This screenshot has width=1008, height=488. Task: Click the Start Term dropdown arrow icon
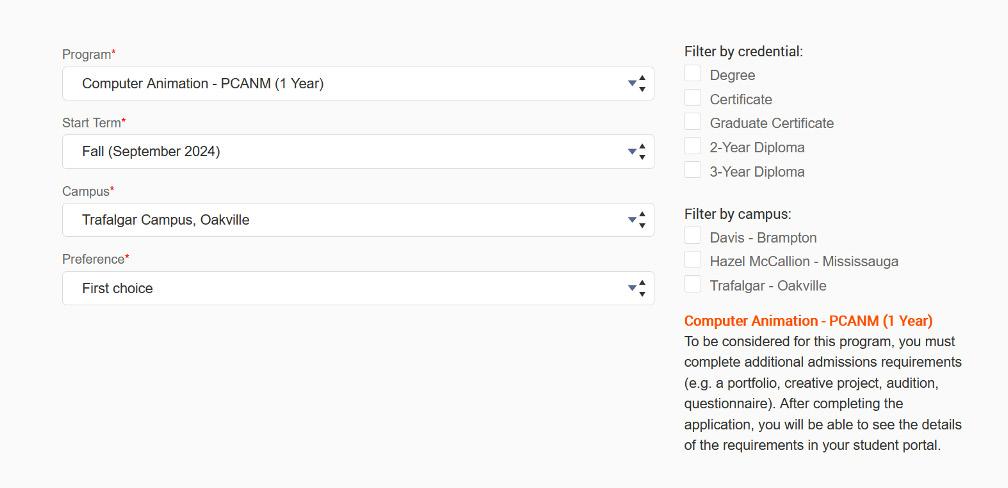(x=636, y=152)
